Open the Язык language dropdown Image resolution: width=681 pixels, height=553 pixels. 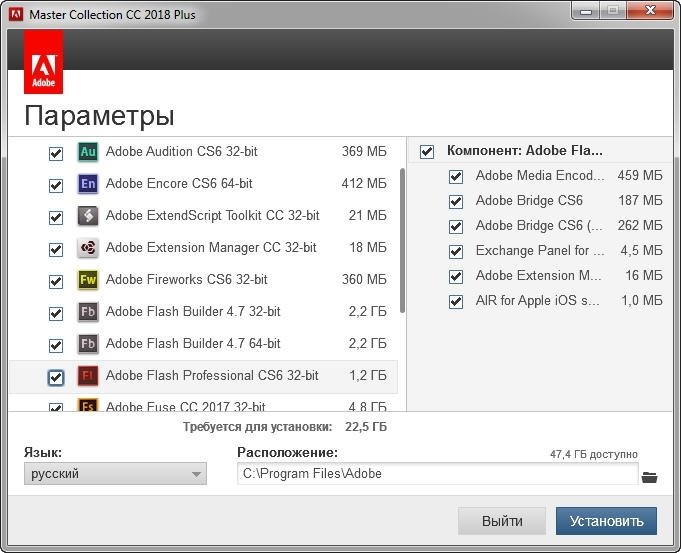point(115,474)
